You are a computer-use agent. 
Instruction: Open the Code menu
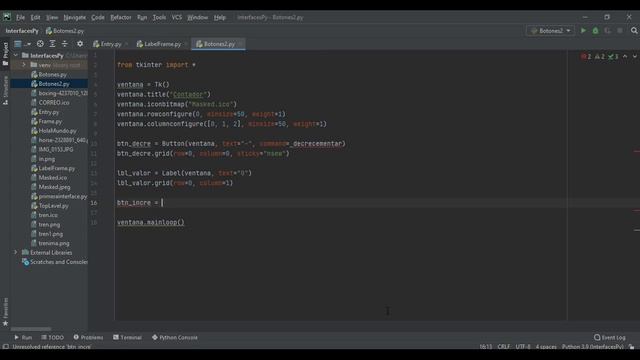point(98,18)
